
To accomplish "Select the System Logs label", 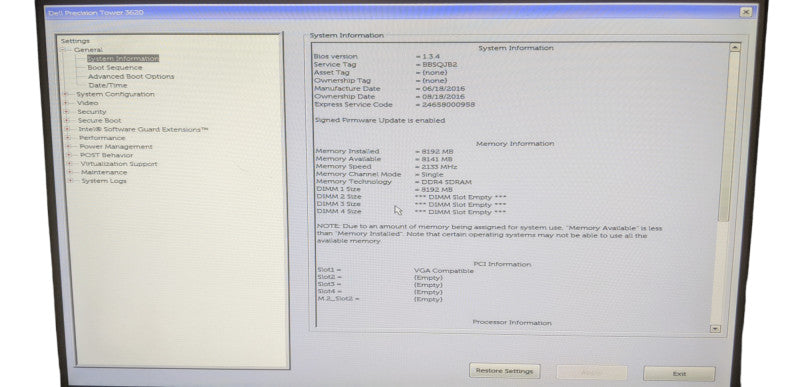I will tap(104, 181).
